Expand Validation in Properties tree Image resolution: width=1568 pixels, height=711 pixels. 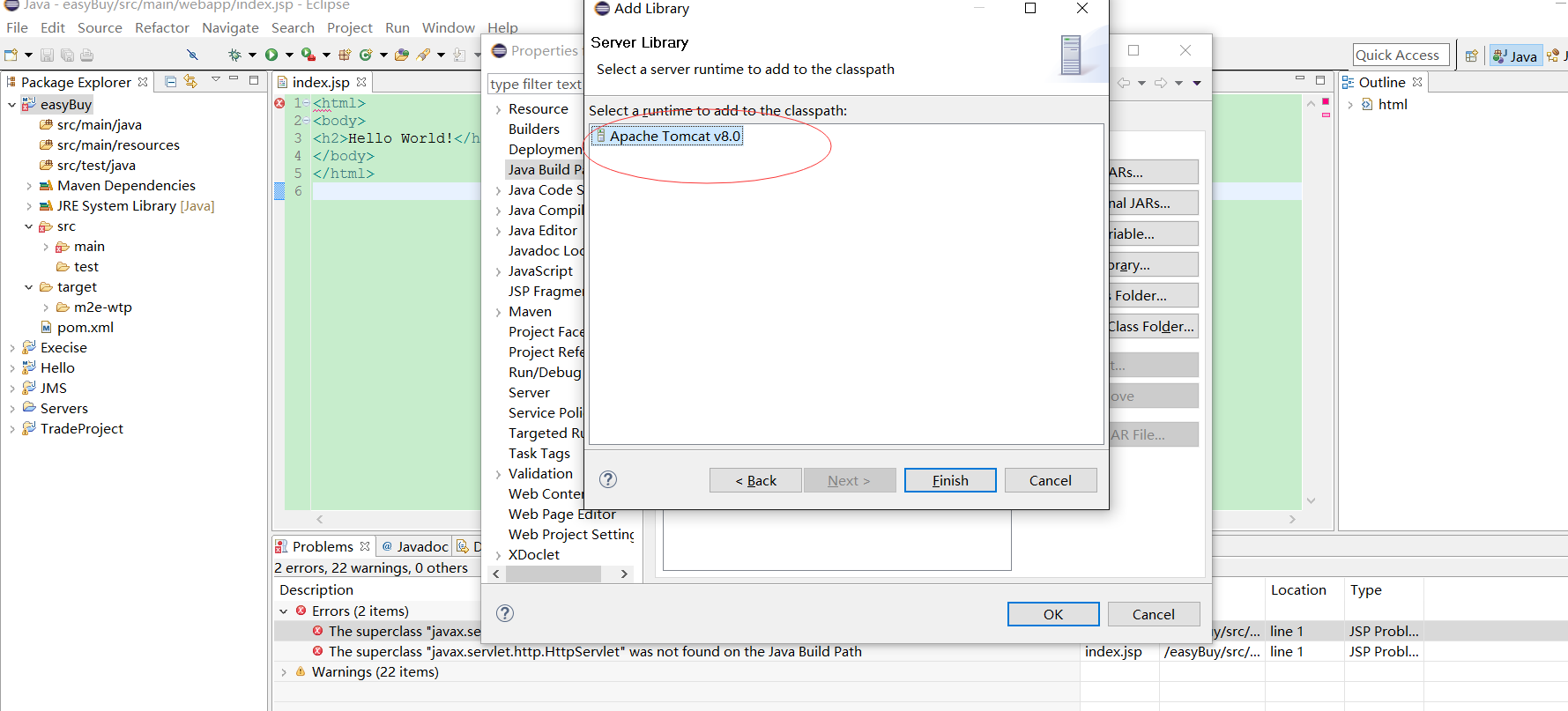click(x=498, y=475)
